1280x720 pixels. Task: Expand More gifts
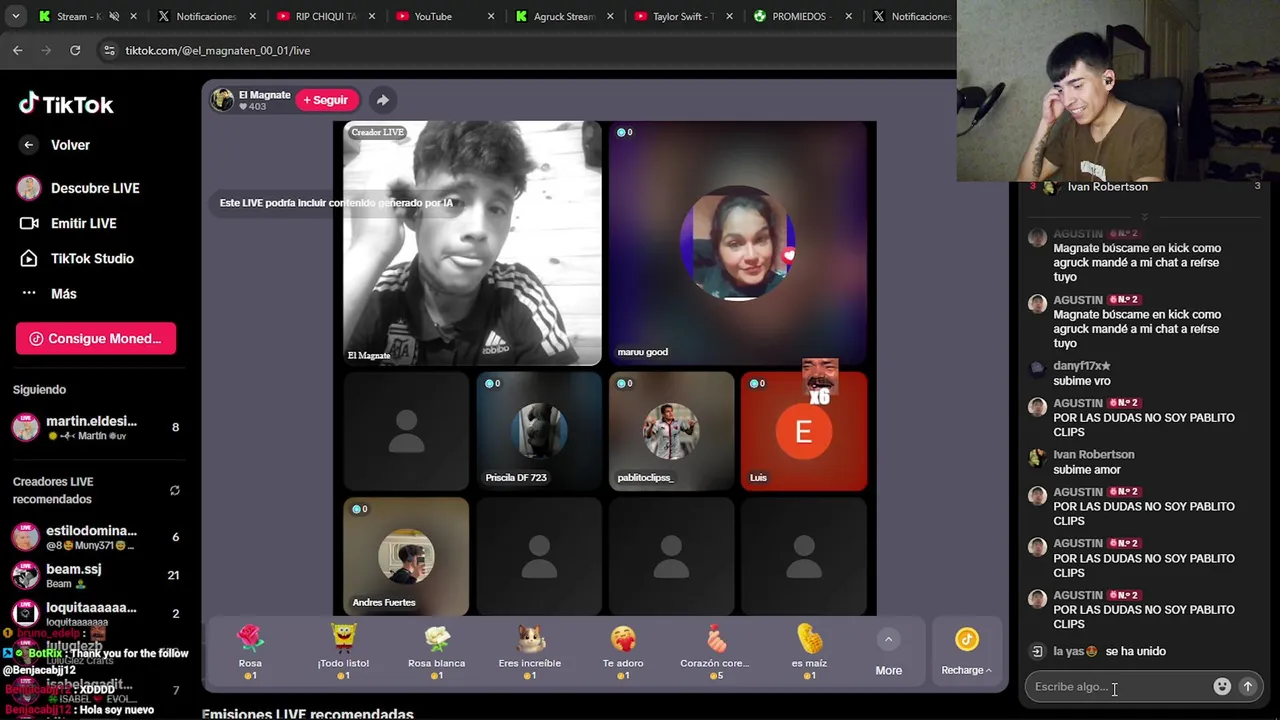[888, 652]
